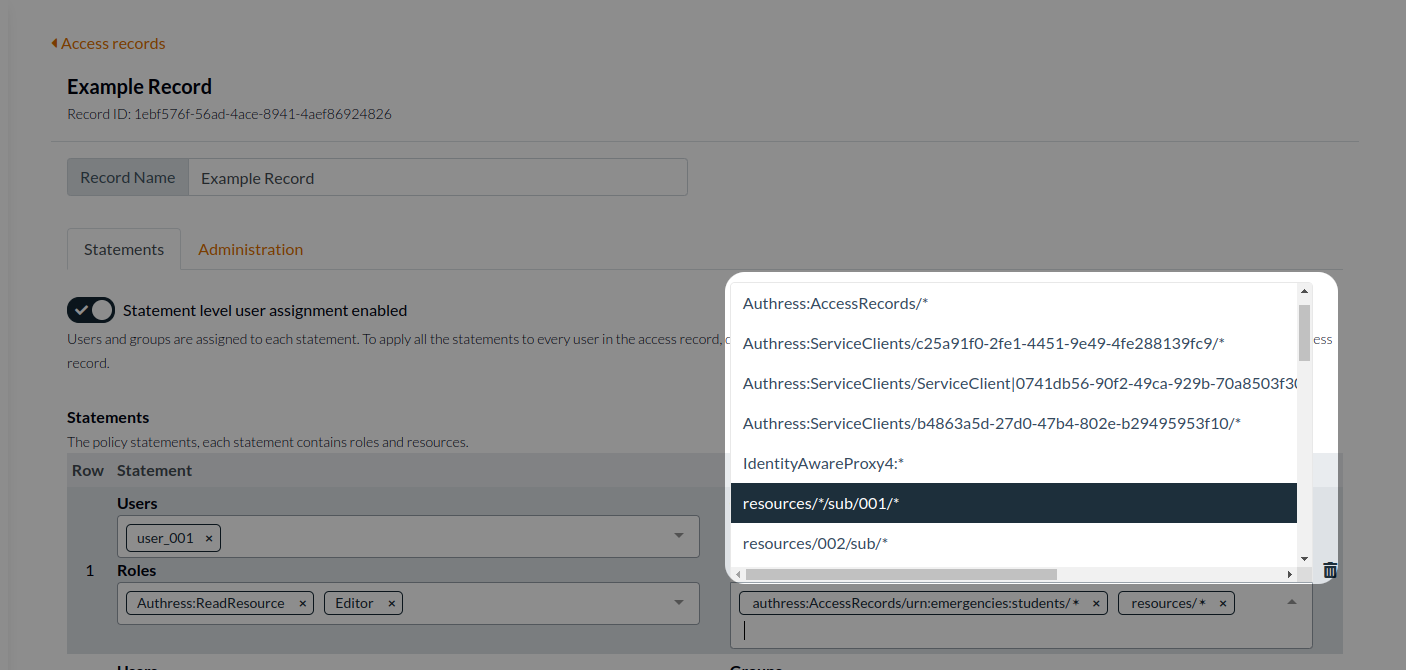Remove the urn:emergencies:students/* resource tag
This screenshot has width=1406, height=670.
1096,602
